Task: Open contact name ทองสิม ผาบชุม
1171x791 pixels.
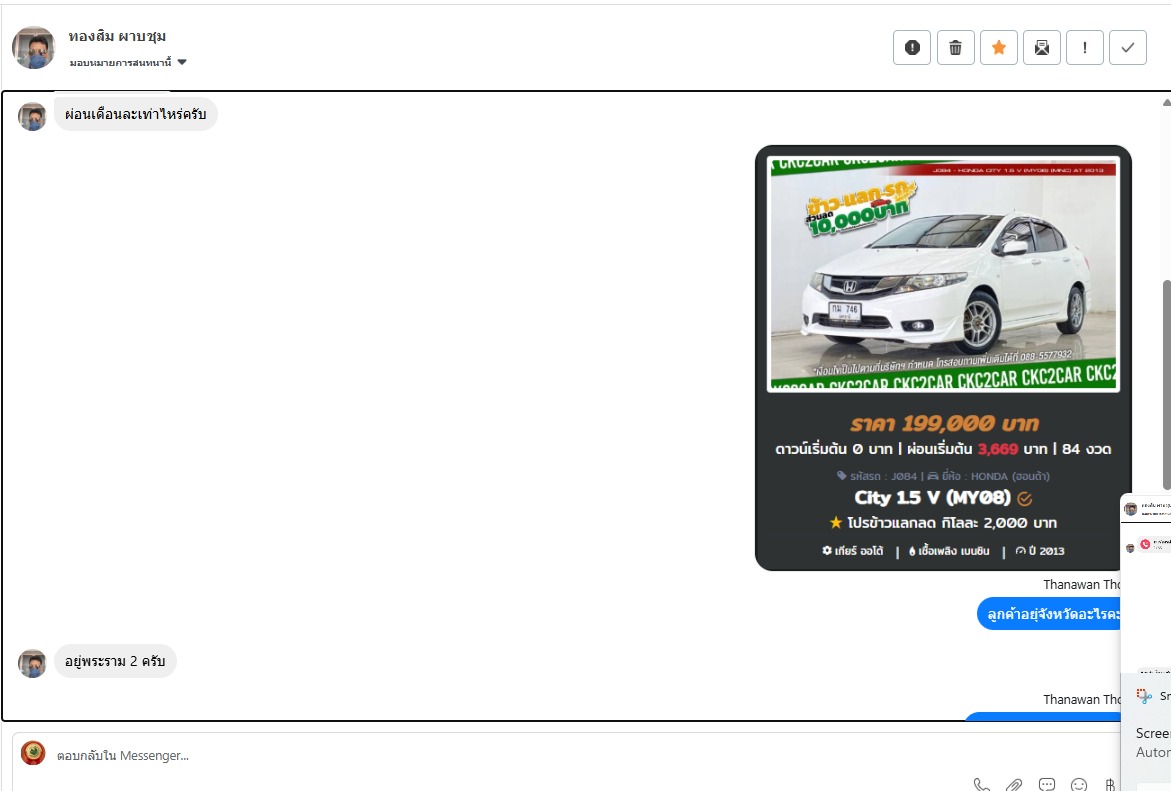Action: [117, 36]
